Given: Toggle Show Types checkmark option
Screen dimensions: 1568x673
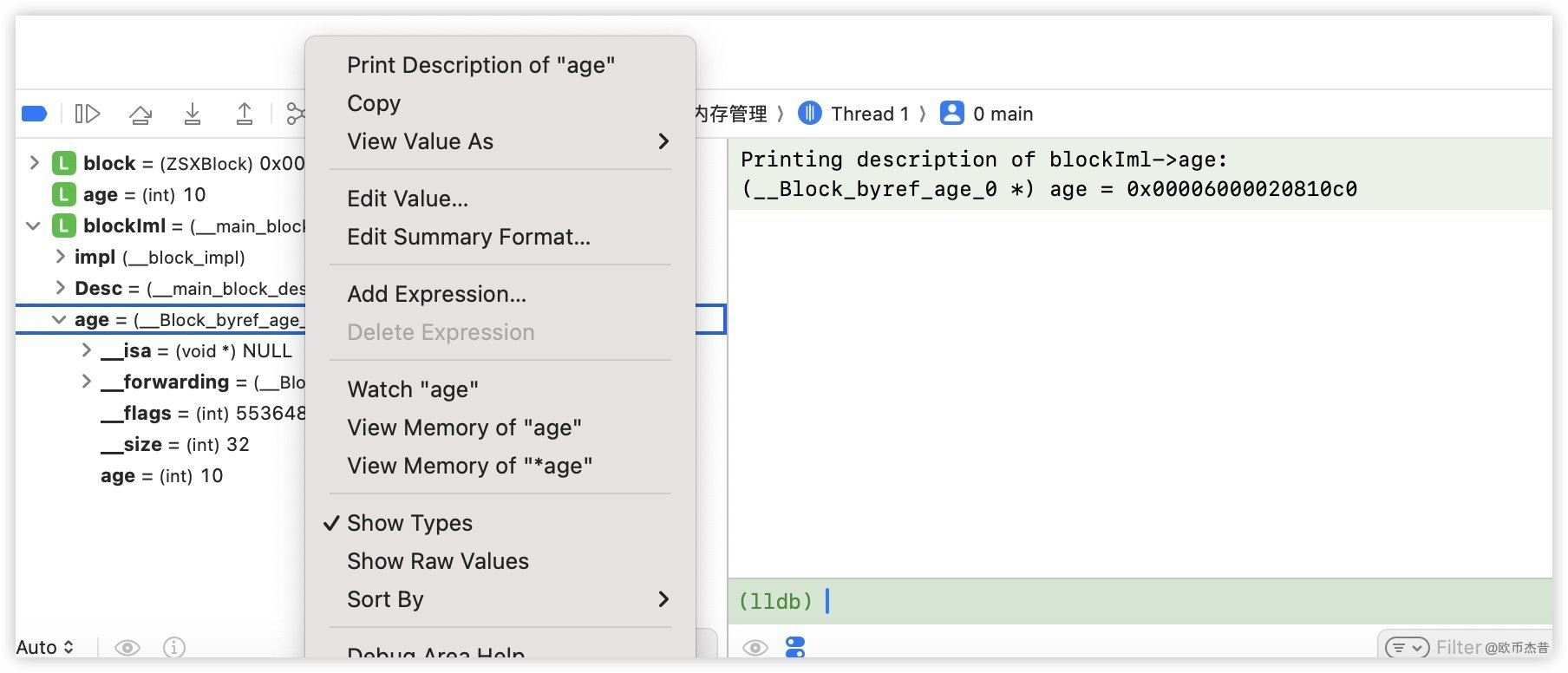Looking at the screenshot, I should [x=409, y=523].
